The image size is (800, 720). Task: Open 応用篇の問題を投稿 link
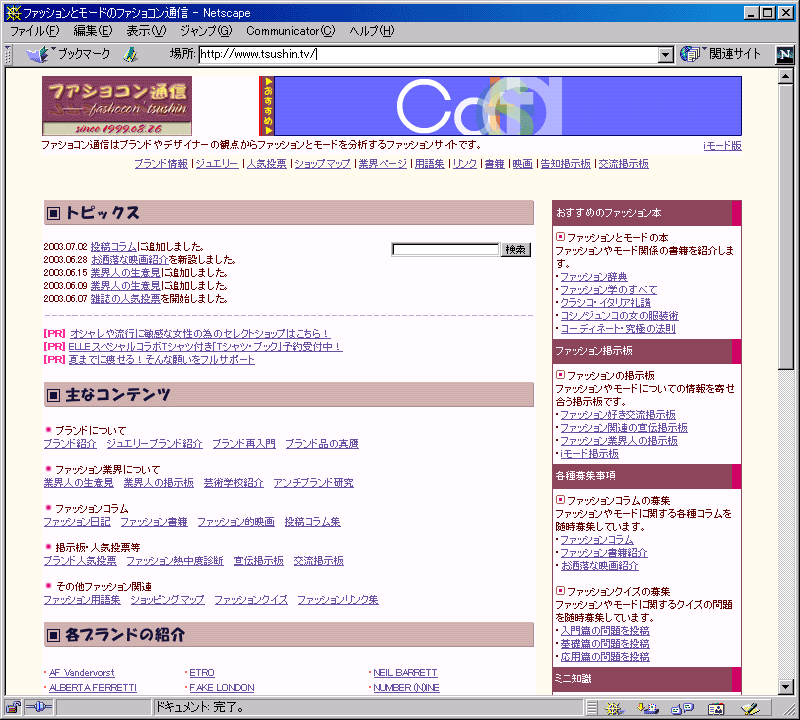pos(605,657)
